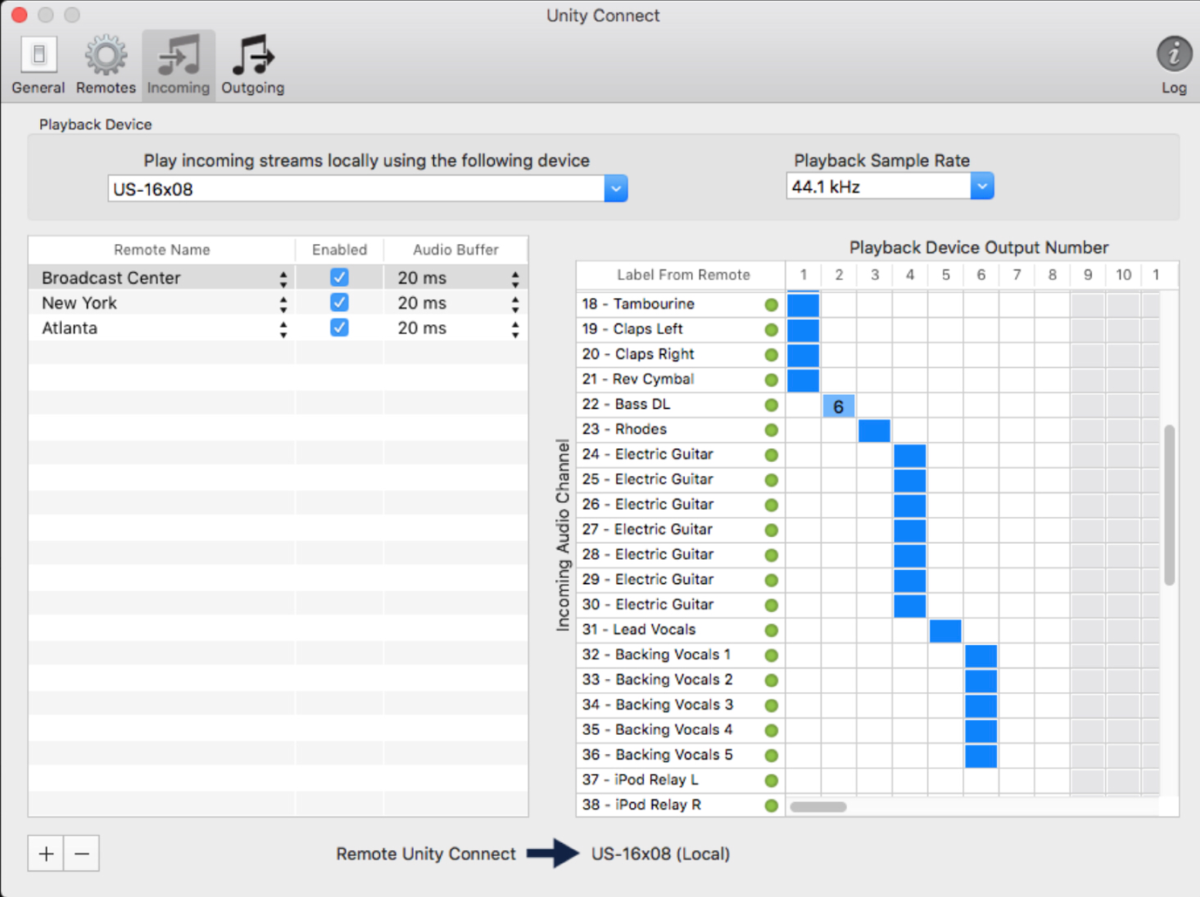This screenshot has height=897, width=1200.
Task: Click the Audio Buffer column header
Action: click(455, 250)
